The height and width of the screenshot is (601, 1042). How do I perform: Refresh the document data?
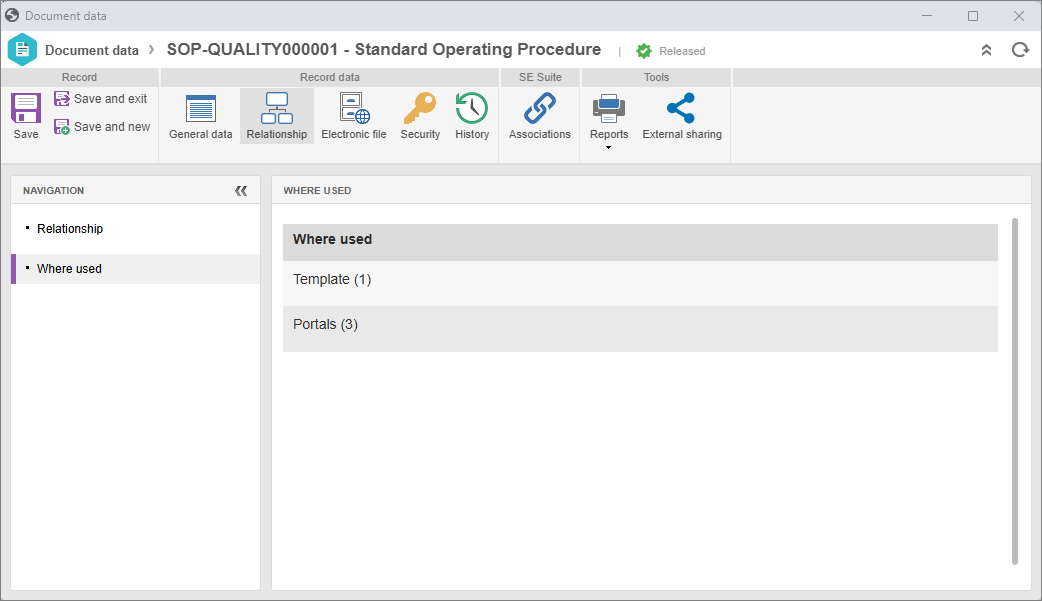pyautogui.click(x=1019, y=50)
